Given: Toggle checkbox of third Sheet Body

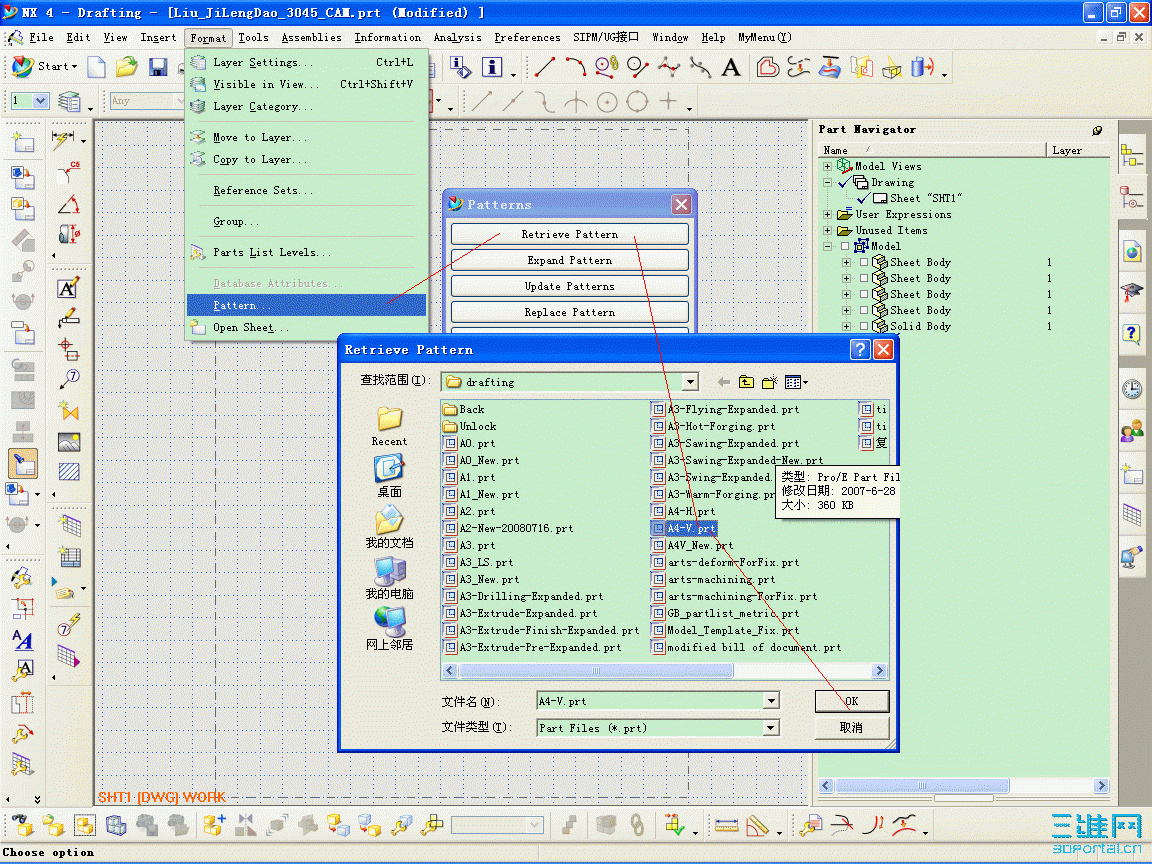Looking at the screenshot, I should pos(864,295).
